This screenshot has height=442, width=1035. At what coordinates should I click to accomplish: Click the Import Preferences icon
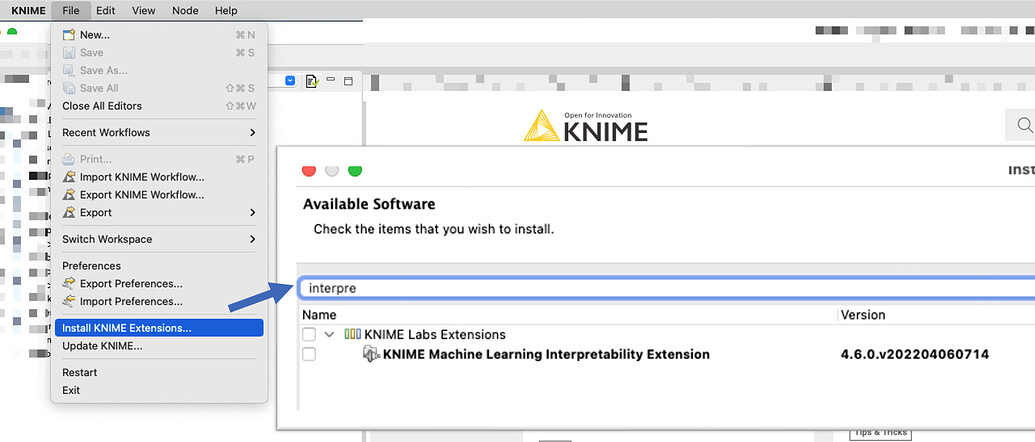(69, 301)
